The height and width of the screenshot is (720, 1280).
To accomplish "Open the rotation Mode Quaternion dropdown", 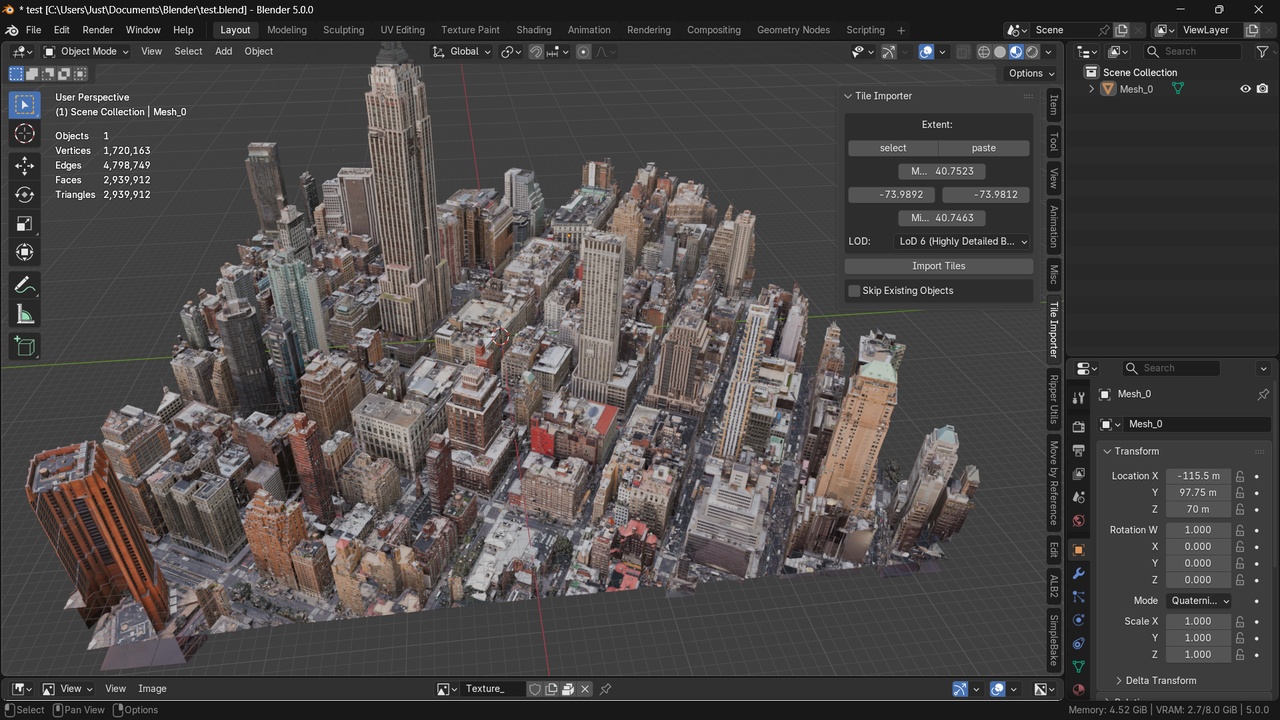I will [x=1198, y=601].
